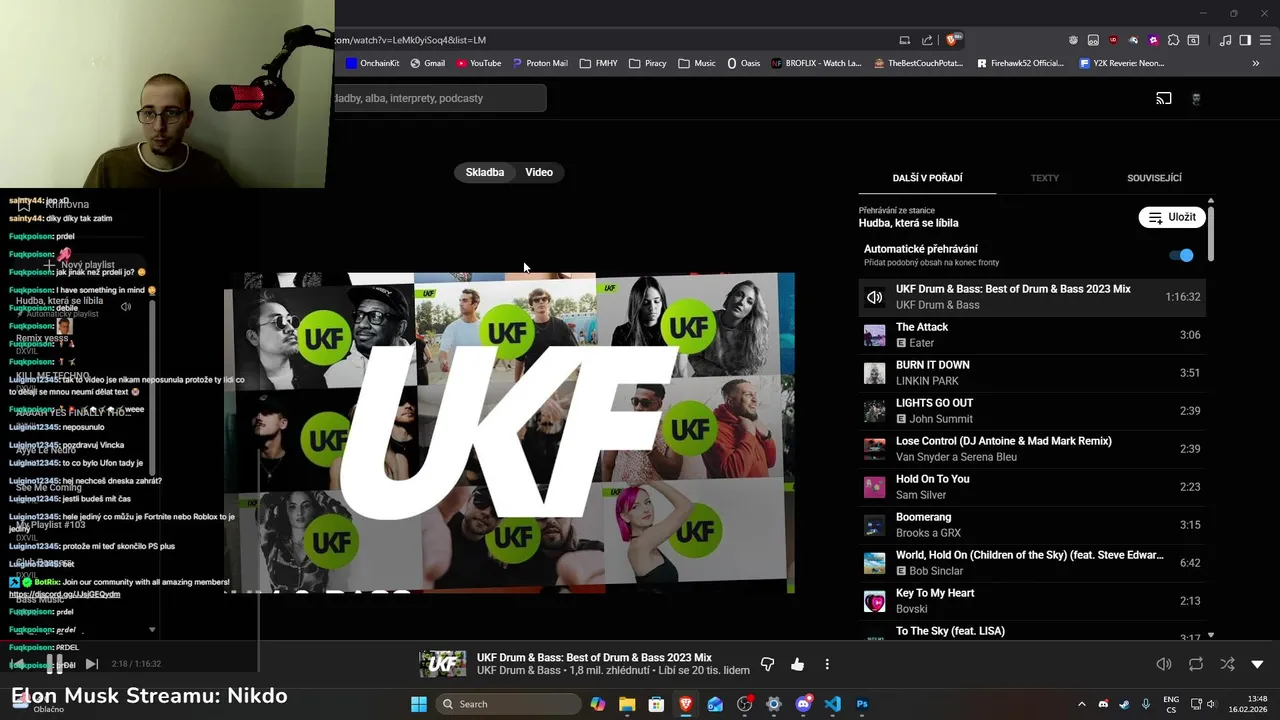This screenshot has width=1280, height=720.
Task: Open File Explorer from taskbar
Action: click(x=627, y=704)
